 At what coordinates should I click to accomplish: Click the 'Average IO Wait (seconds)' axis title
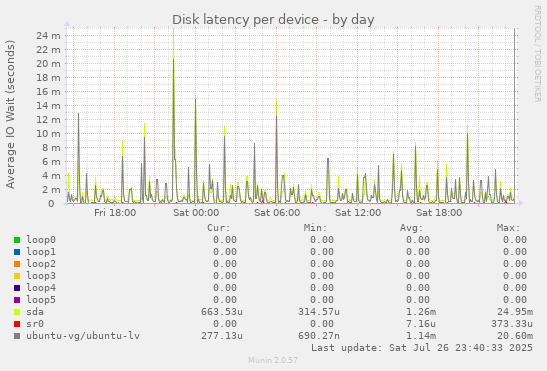10,114
